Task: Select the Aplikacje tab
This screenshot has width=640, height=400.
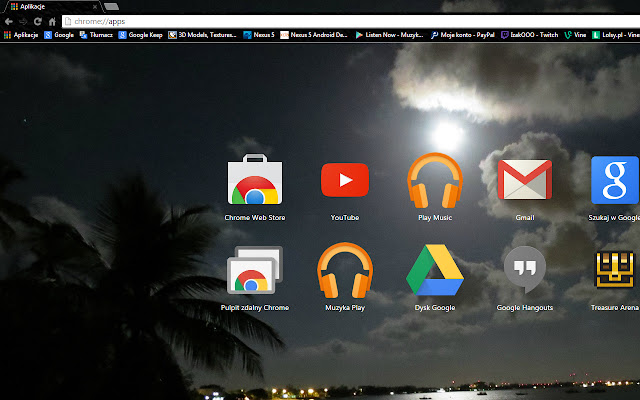Action: (51, 7)
